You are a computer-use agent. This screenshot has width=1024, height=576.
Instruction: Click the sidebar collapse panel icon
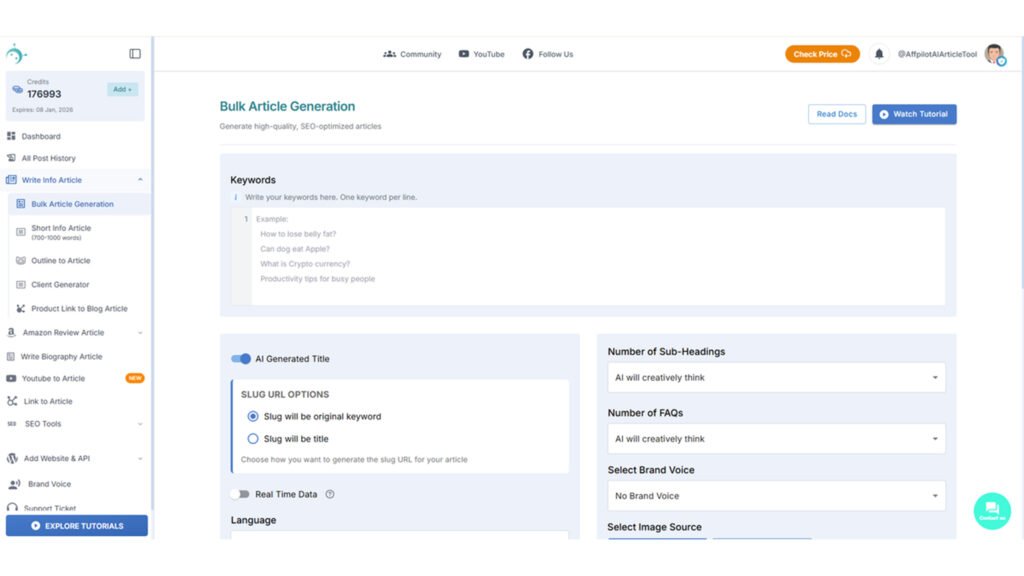click(135, 54)
